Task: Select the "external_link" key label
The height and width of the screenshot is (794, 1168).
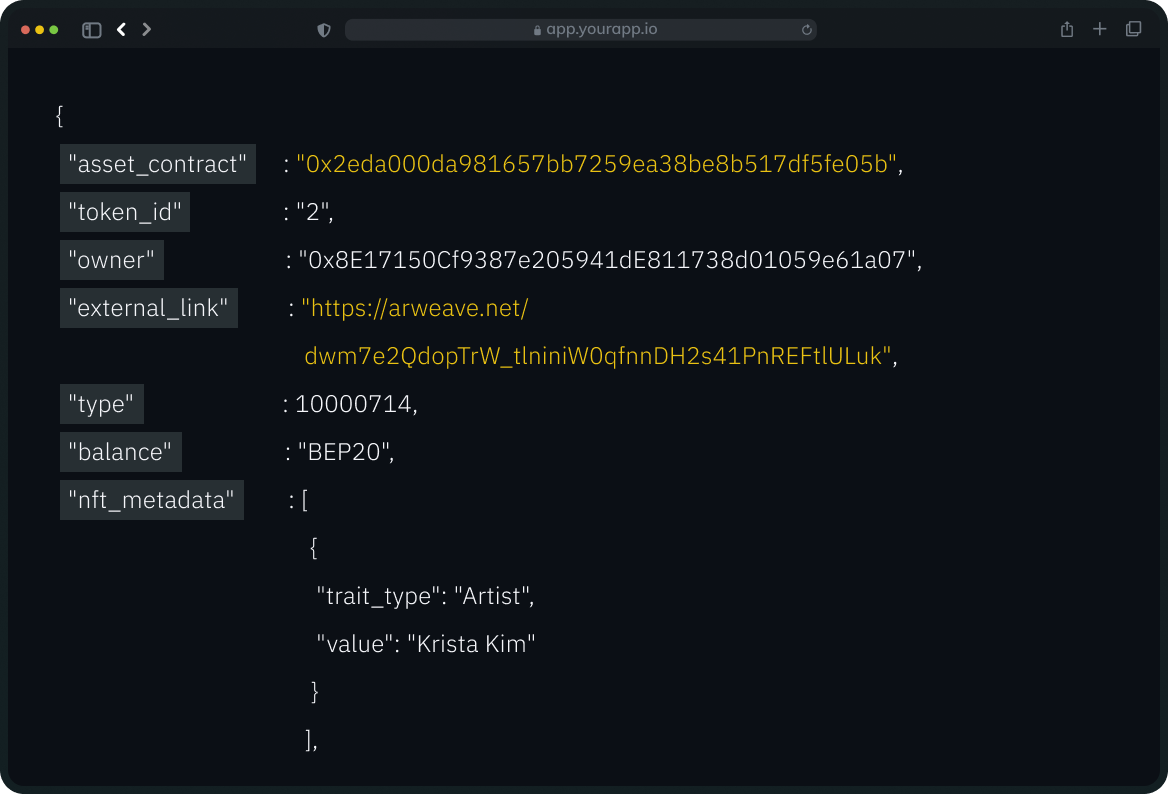Action: pos(148,308)
